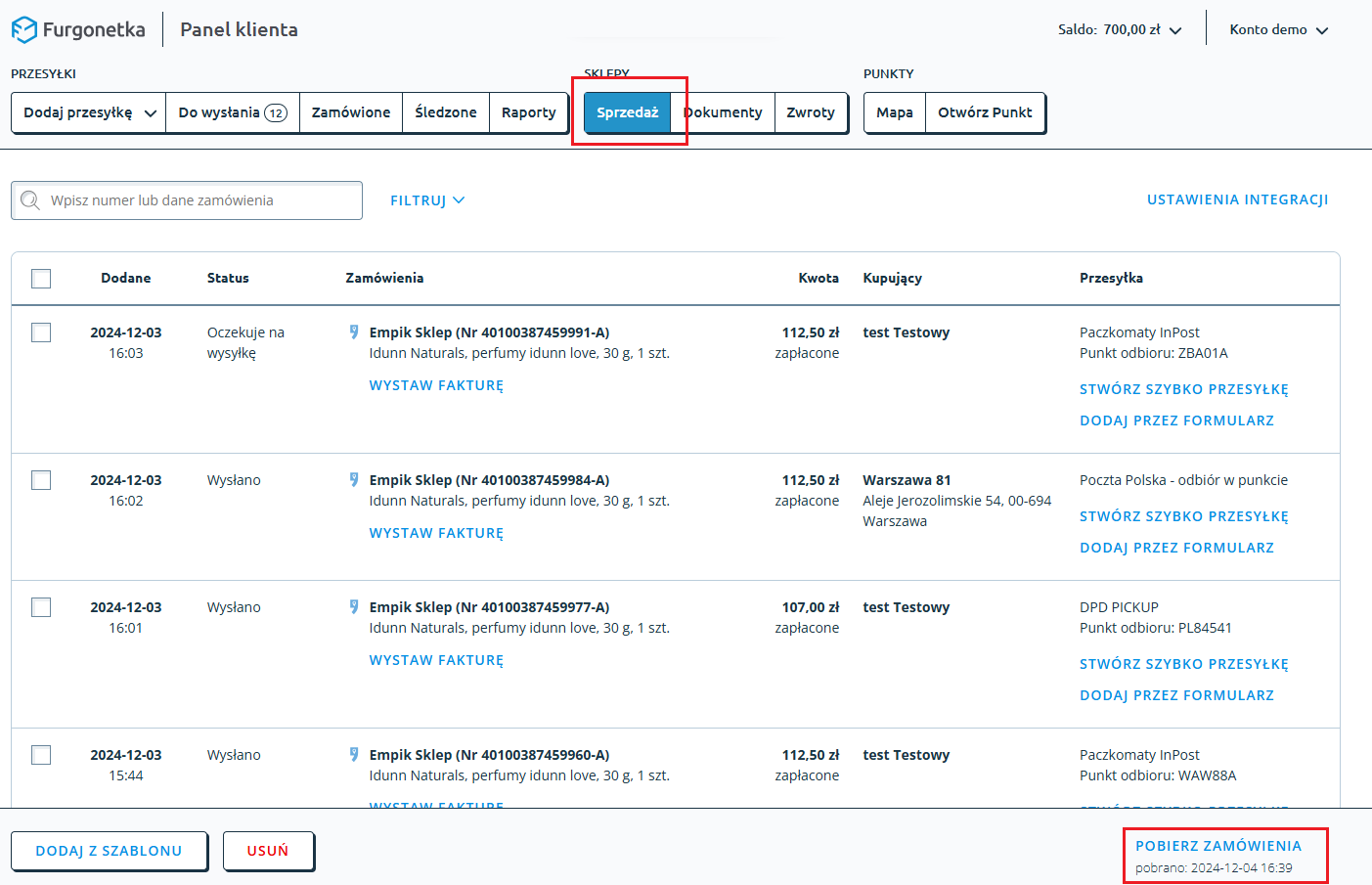
Task: Toggle the select-all orders checkbox
Action: coord(41,279)
